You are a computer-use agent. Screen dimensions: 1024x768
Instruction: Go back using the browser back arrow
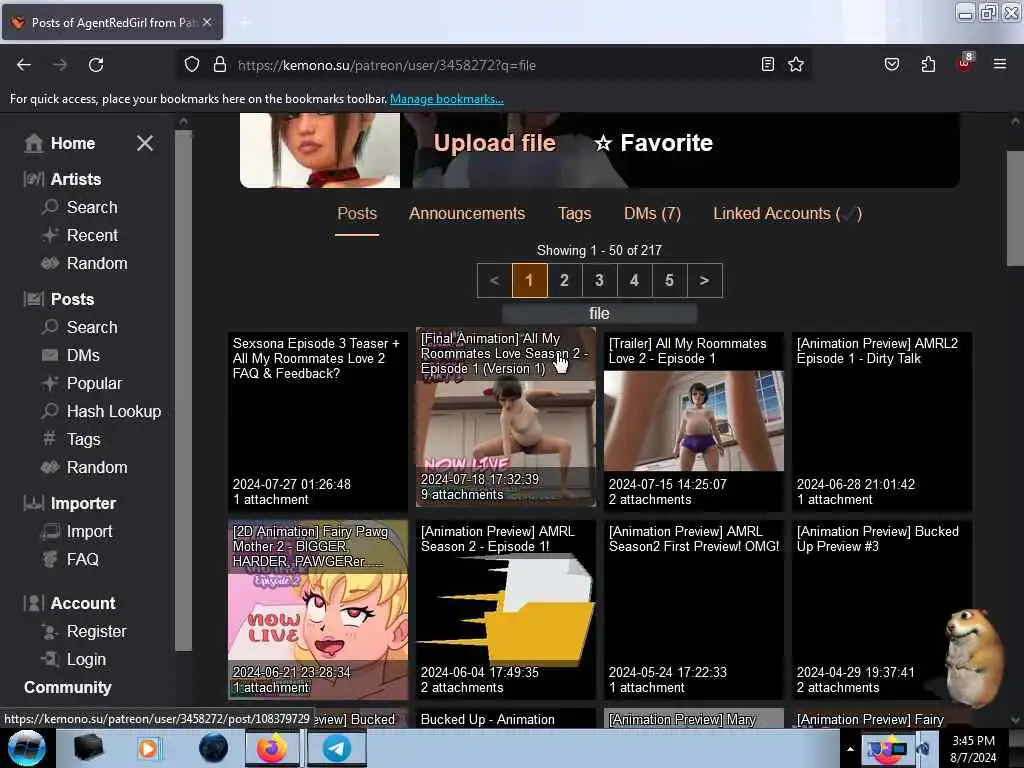[24, 65]
